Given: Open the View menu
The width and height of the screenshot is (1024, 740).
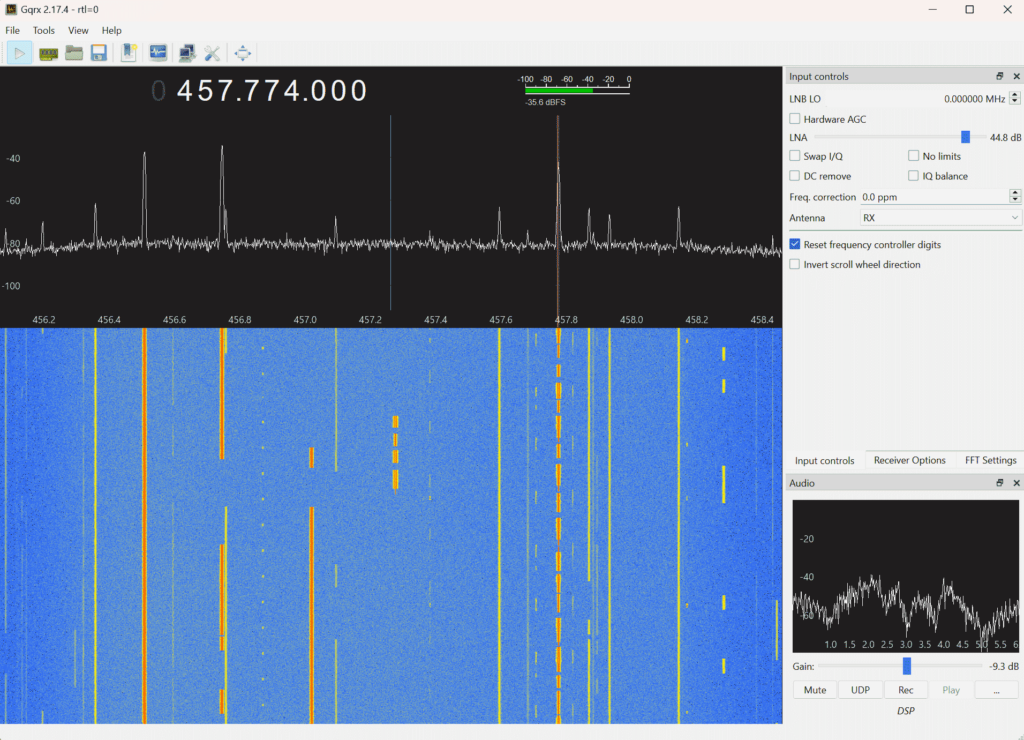Looking at the screenshot, I should click(x=78, y=30).
